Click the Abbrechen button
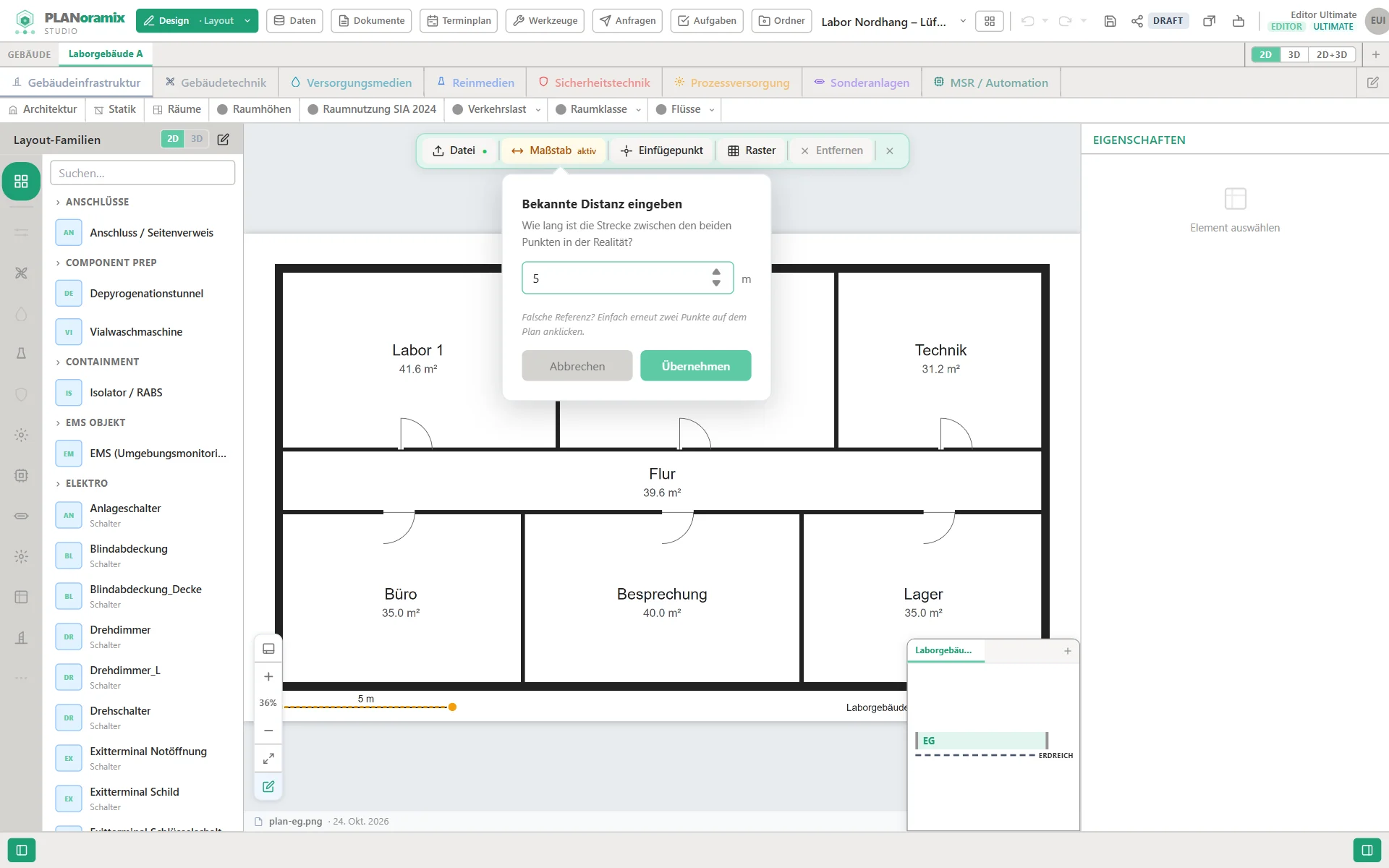This screenshot has height=868, width=1389. [577, 366]
